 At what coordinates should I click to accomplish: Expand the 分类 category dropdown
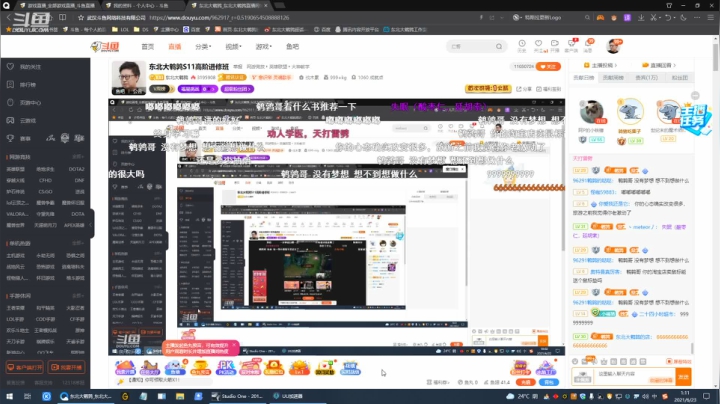tap(203, 46)
